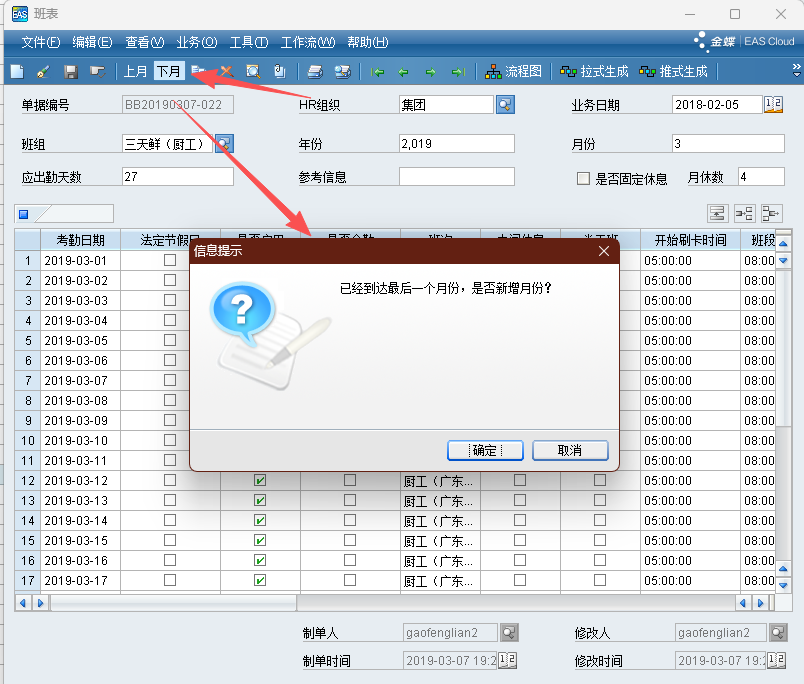Click the 拉式生成 toolbar button
Viewport: 804px width, 684px height.
click(595, 72)
